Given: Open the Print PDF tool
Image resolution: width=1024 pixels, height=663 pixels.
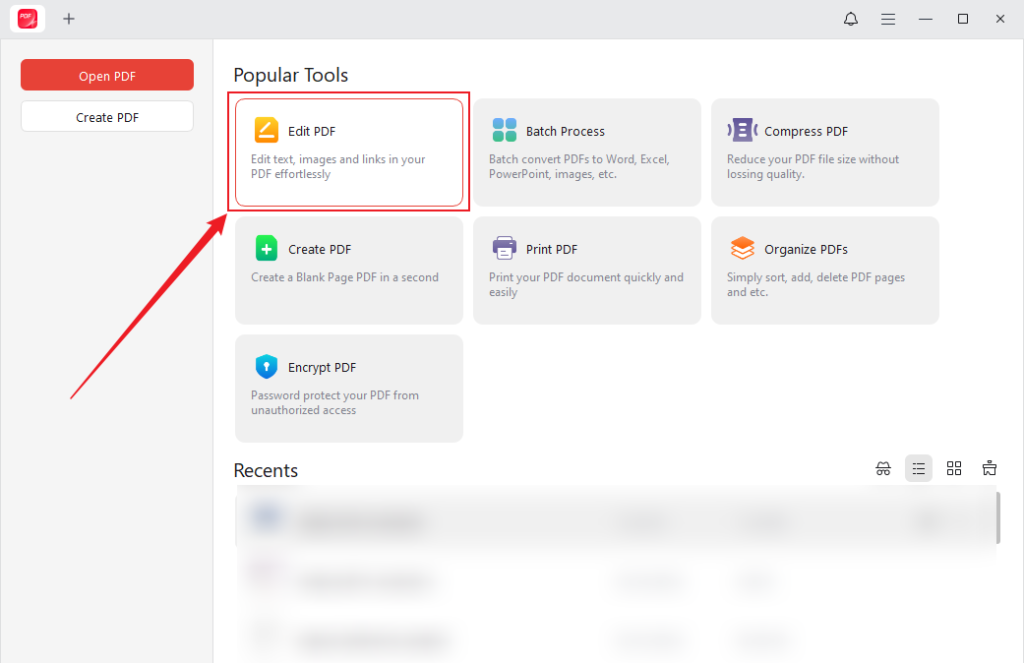Looking at the screenshot, I should 586,270.
